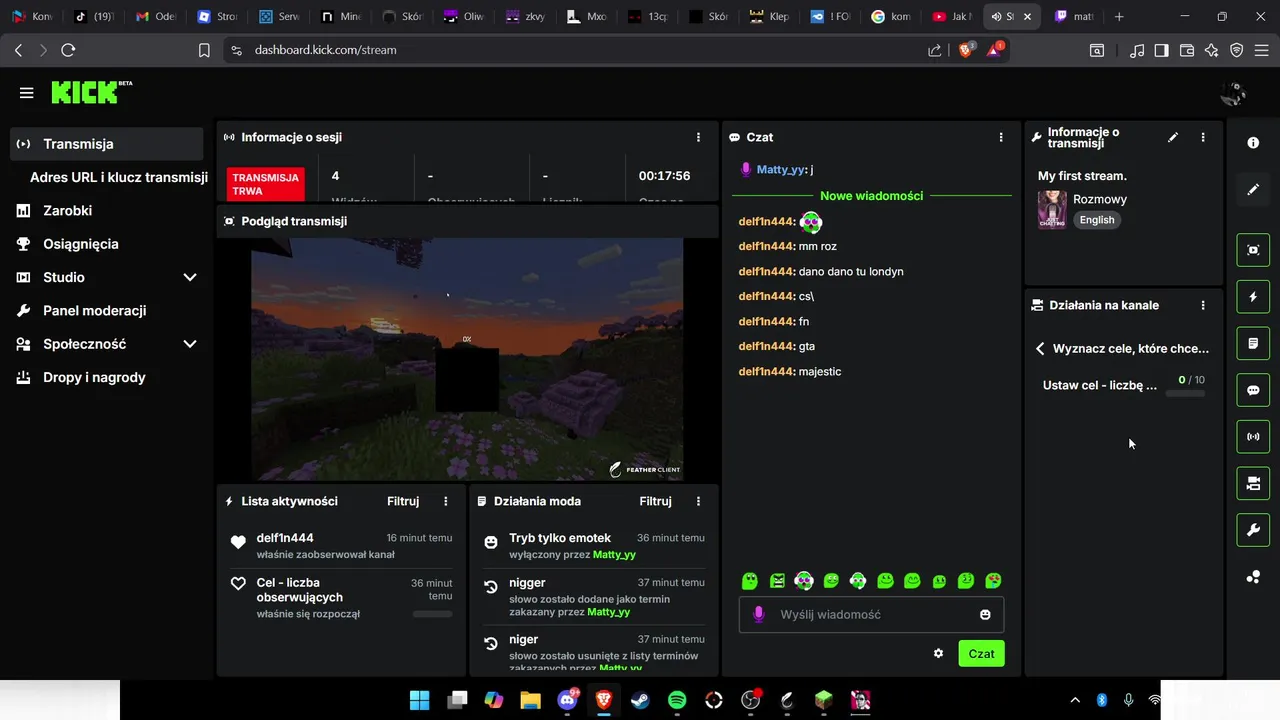Toggle the document list panel in the sidebar
The image size is (1280, 720).
coord(1253,344)
